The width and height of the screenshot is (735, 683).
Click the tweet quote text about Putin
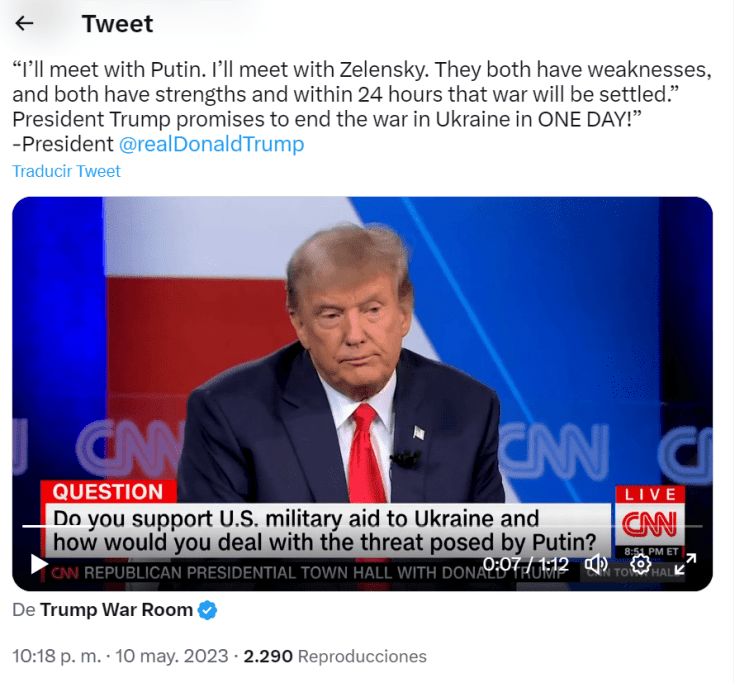tap(360, 95)
